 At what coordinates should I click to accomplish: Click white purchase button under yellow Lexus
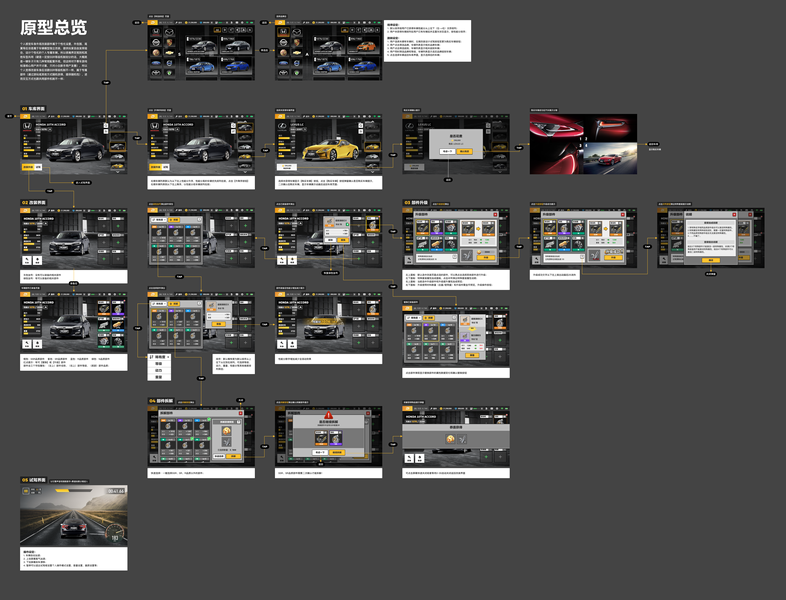click(x=287, y=167)
